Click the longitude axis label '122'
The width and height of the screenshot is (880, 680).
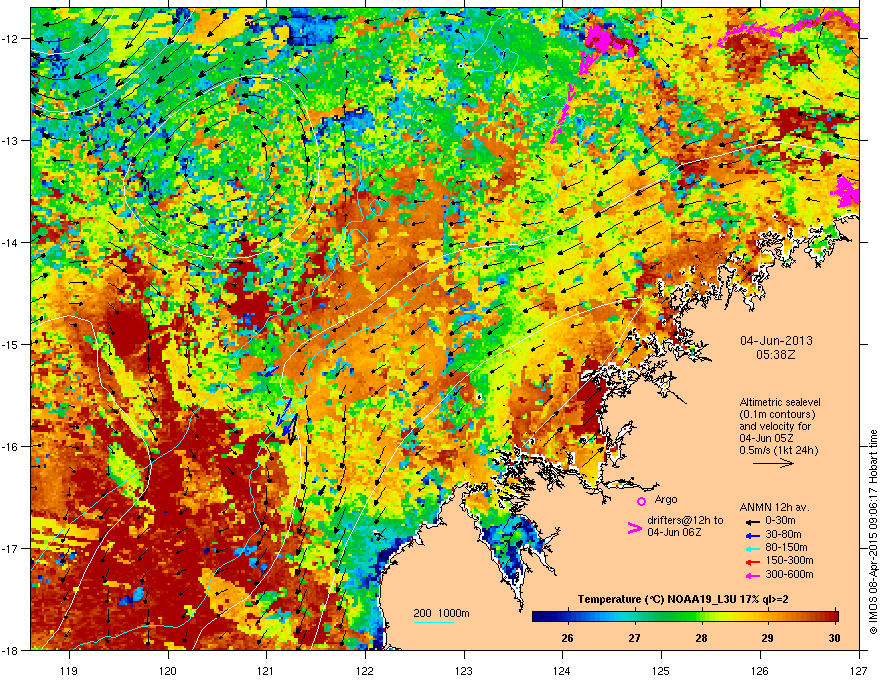[365, 670]
